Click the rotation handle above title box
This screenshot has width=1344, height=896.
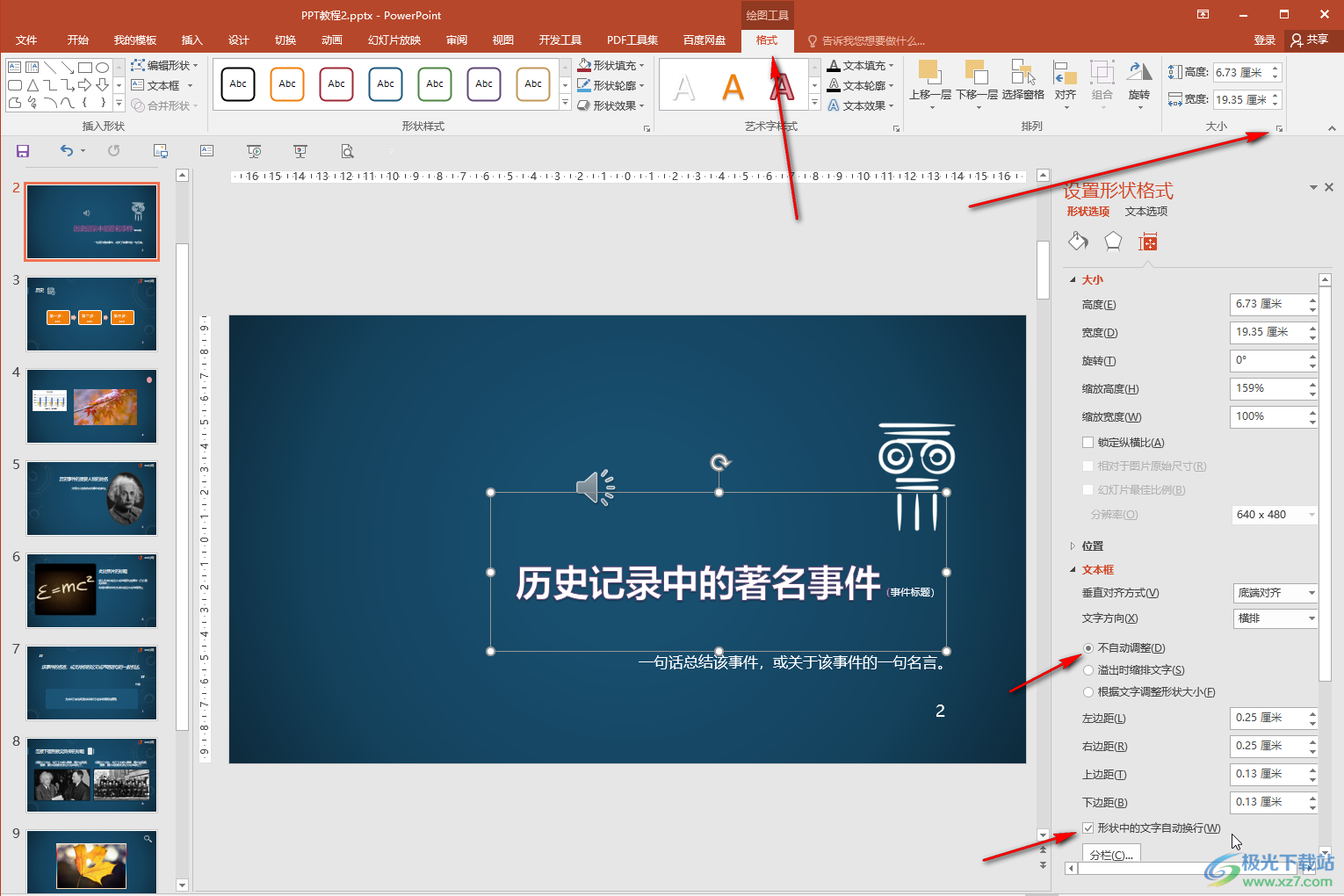(x=719, y=463)
